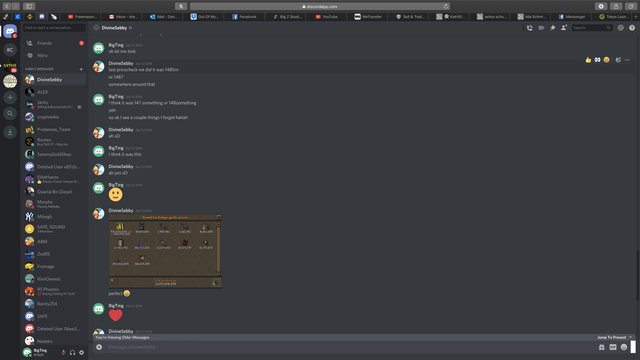Start a voice call with DivineSebby
This screenshot has height=360, width=640.
click(530, 28)
